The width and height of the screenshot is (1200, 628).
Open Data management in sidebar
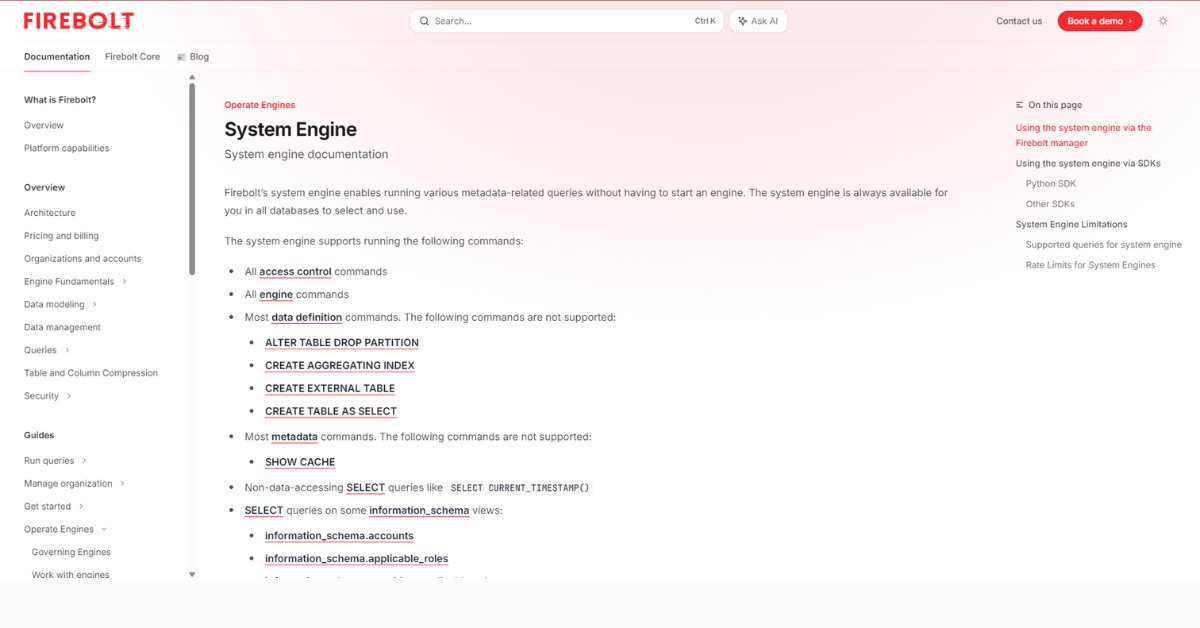[x=62, y=328]
